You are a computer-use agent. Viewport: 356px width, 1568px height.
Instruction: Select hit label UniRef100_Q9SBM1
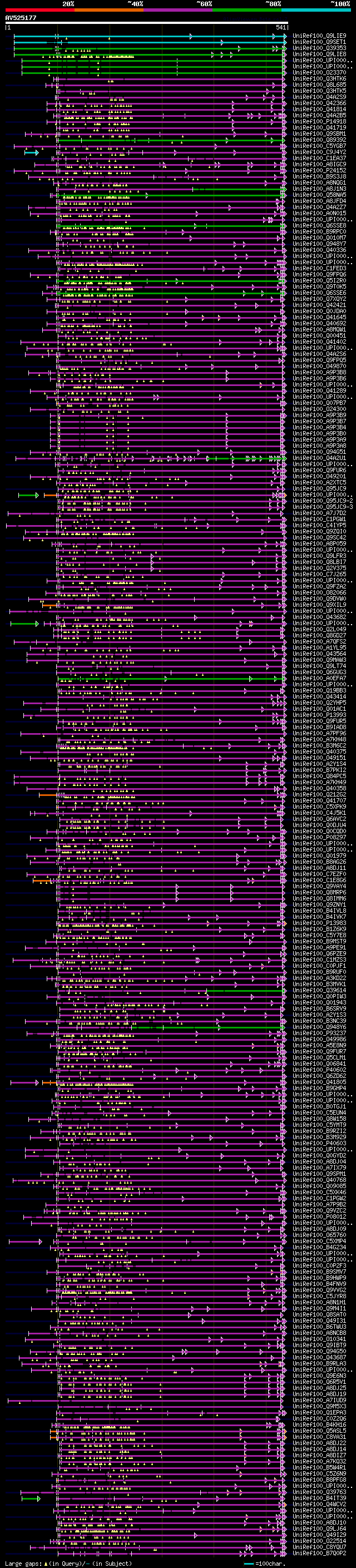319,134
